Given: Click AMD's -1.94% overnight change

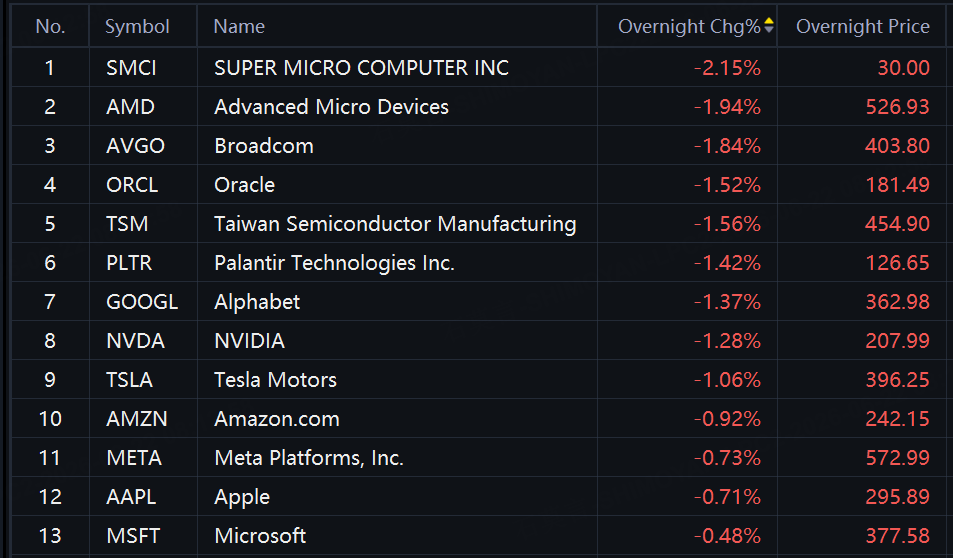Looking at the screenshot, I should pyautogui.click(x=727, y=107).
